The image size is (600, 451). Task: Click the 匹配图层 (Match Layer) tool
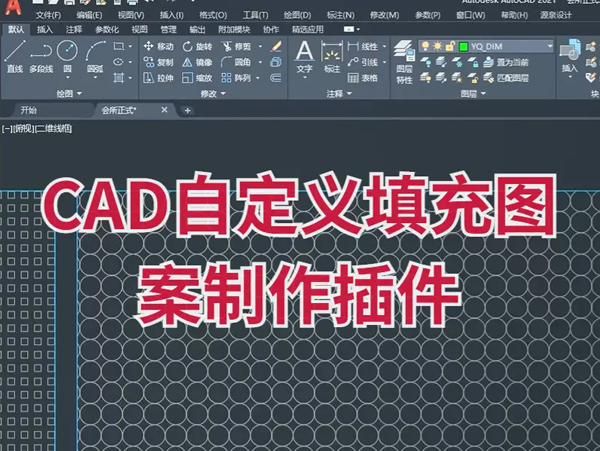[x=505, y=78]
